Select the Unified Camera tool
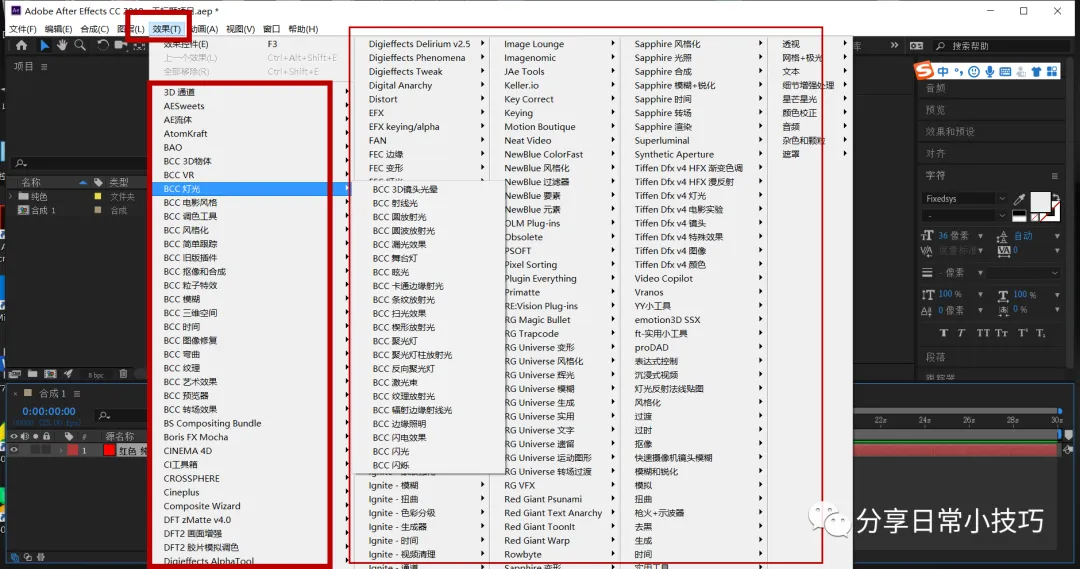Screen dimensions: 1080x569 pos(121,45)
